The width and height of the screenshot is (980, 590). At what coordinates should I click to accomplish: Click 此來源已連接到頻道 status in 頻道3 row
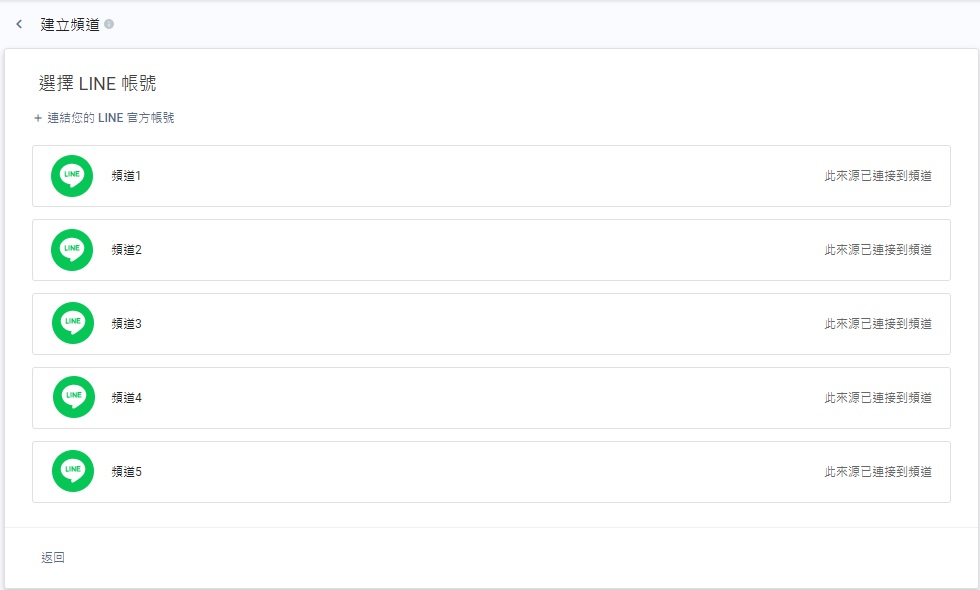click(878, 324)
